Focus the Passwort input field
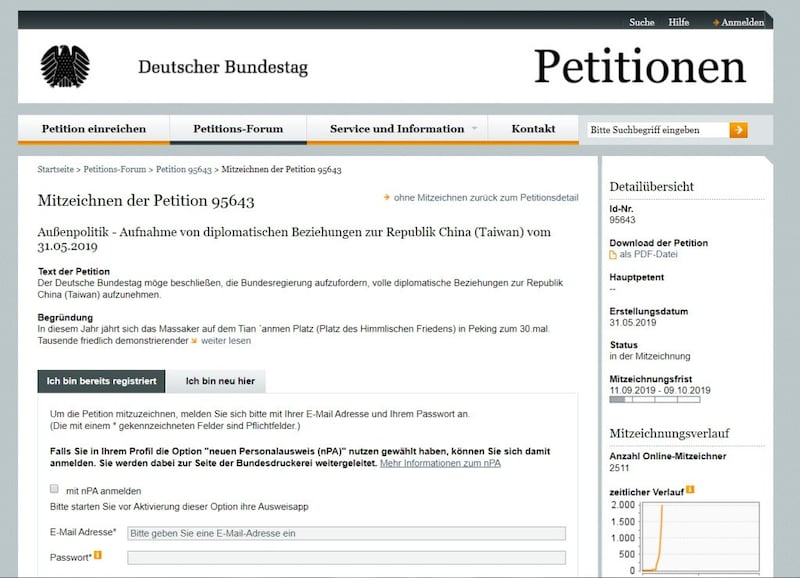The width and height of the screenshot is (800, 578). tap(346, 558)
